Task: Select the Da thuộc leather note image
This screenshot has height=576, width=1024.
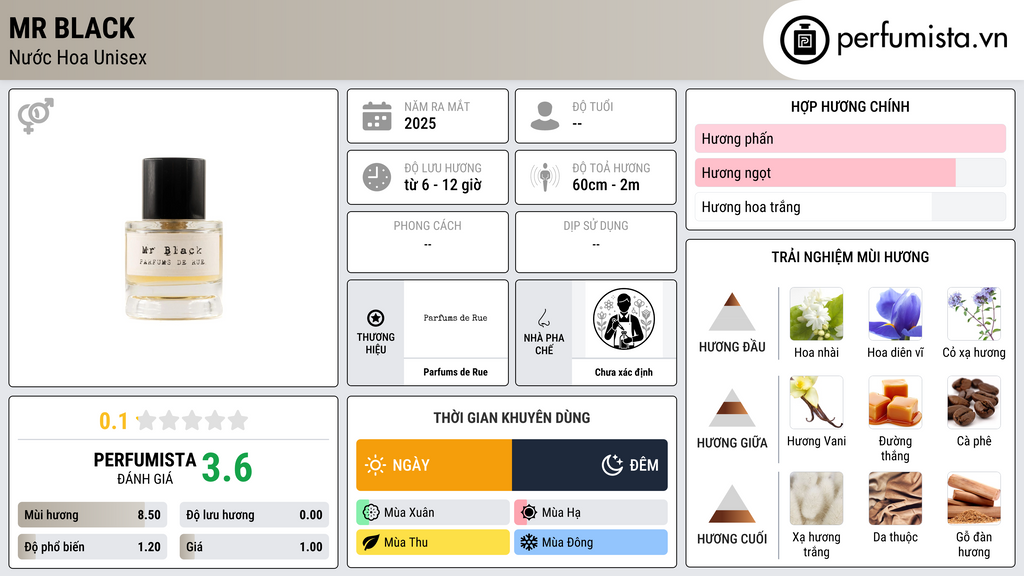Action: click(x=895, y=498)
